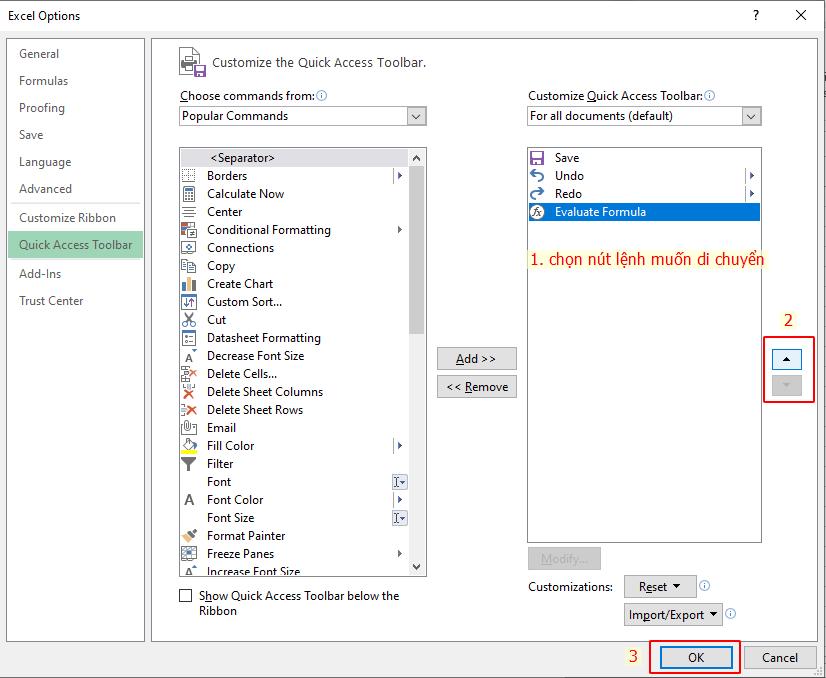Select the Borders command
Screen dimensions: 826x678
pos(227,176)
